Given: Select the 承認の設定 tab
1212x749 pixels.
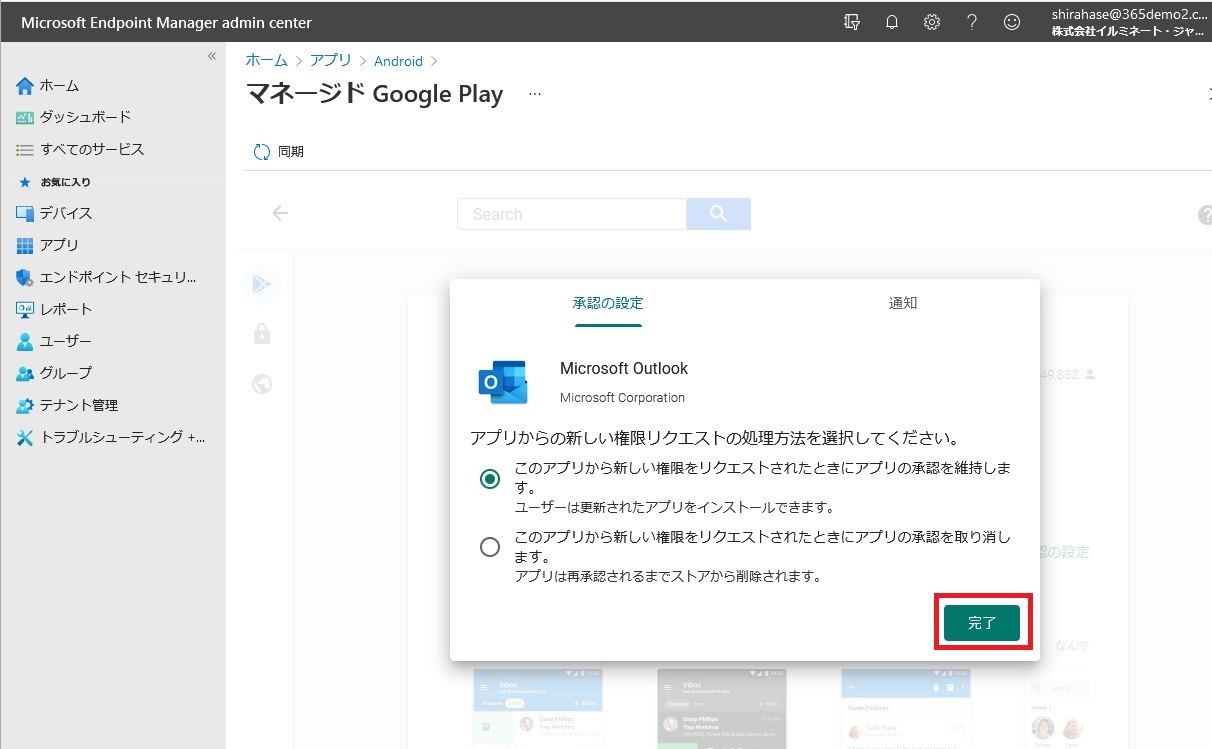Looking at the screenshot, I should 608,303.
